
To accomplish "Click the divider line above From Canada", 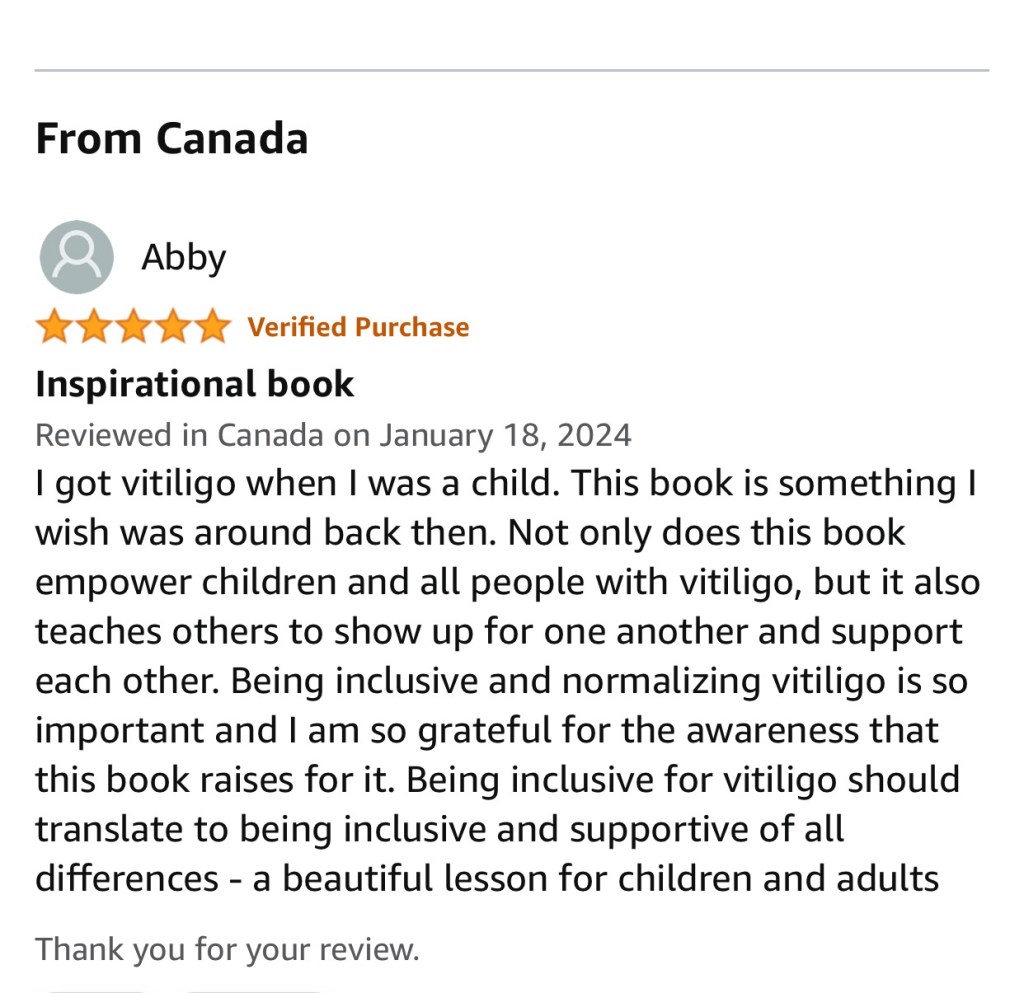I will click(512, 71).
